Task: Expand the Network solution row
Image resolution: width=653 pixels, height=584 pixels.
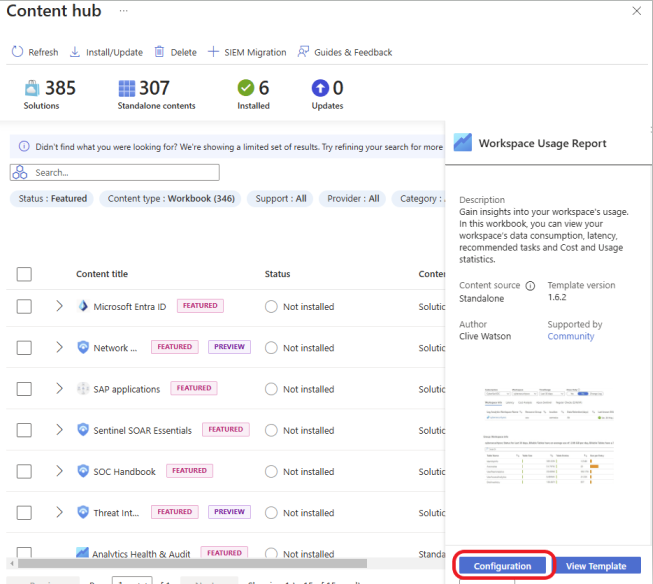Action: pos(59,347)
